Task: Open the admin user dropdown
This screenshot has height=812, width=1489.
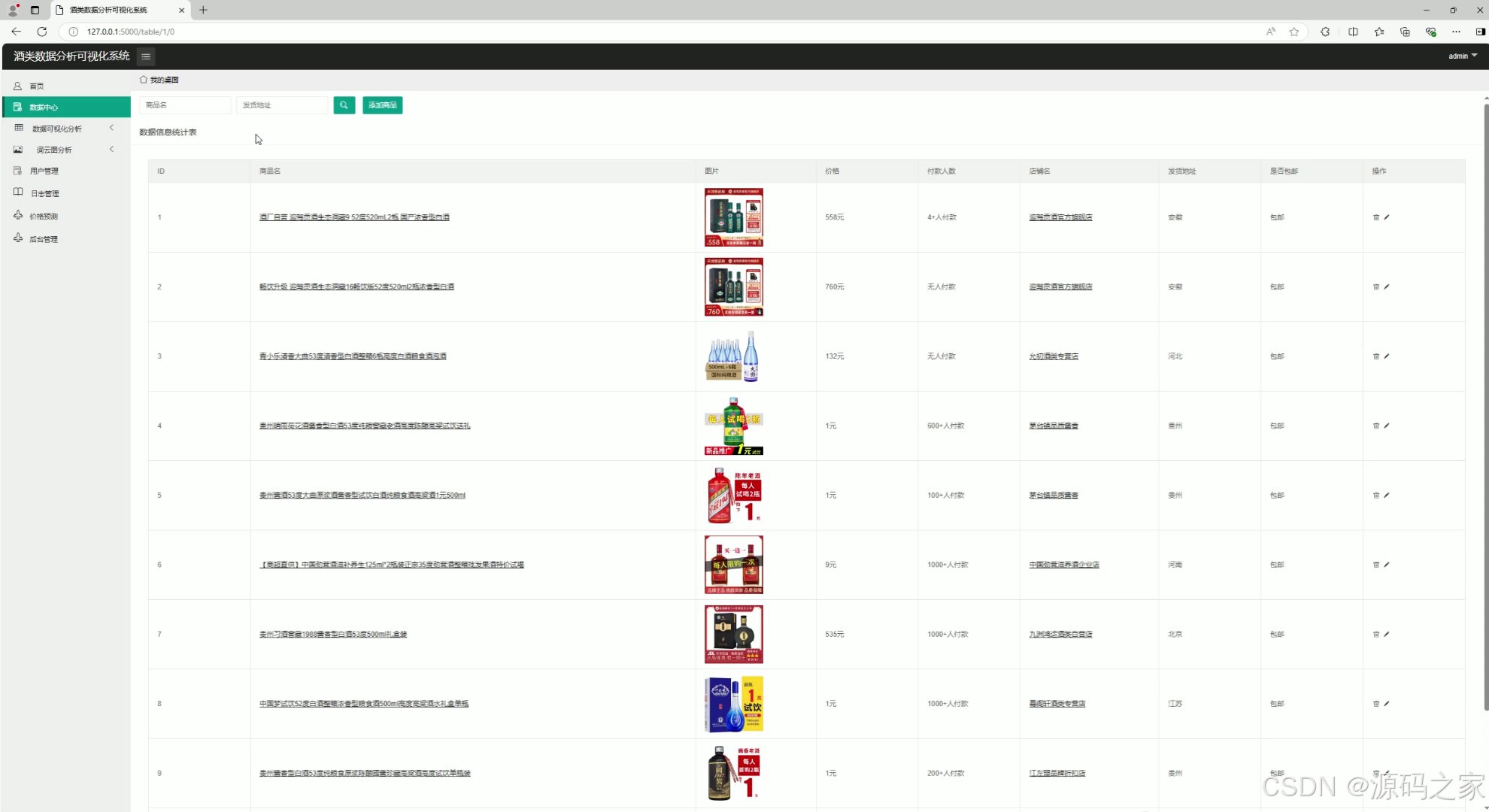Action: [1463, 56]
